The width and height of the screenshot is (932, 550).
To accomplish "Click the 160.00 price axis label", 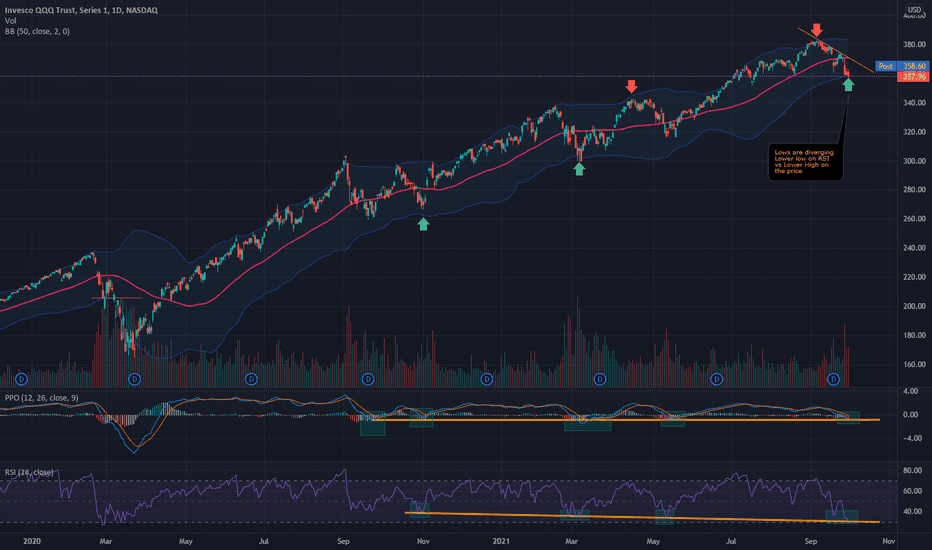I will click(x=914, y=364).
